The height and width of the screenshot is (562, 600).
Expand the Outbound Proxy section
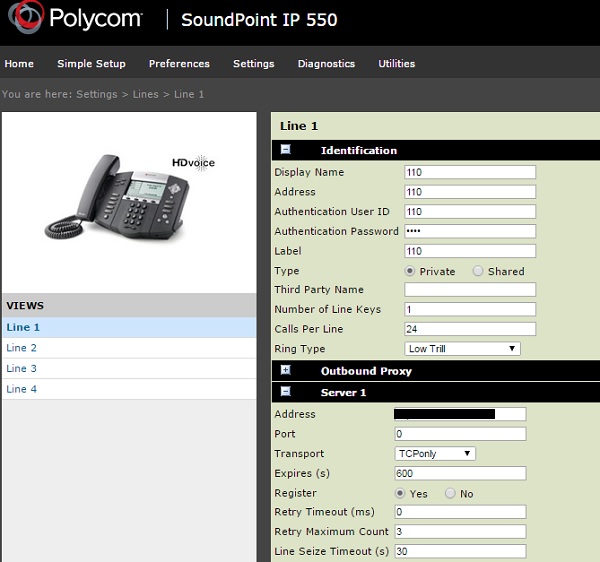(285, 370)
